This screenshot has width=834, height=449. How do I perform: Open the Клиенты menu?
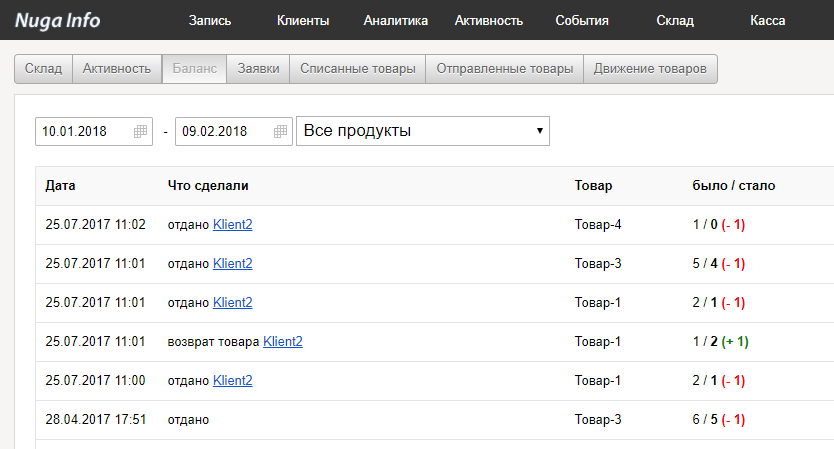(x=303, y=20)
